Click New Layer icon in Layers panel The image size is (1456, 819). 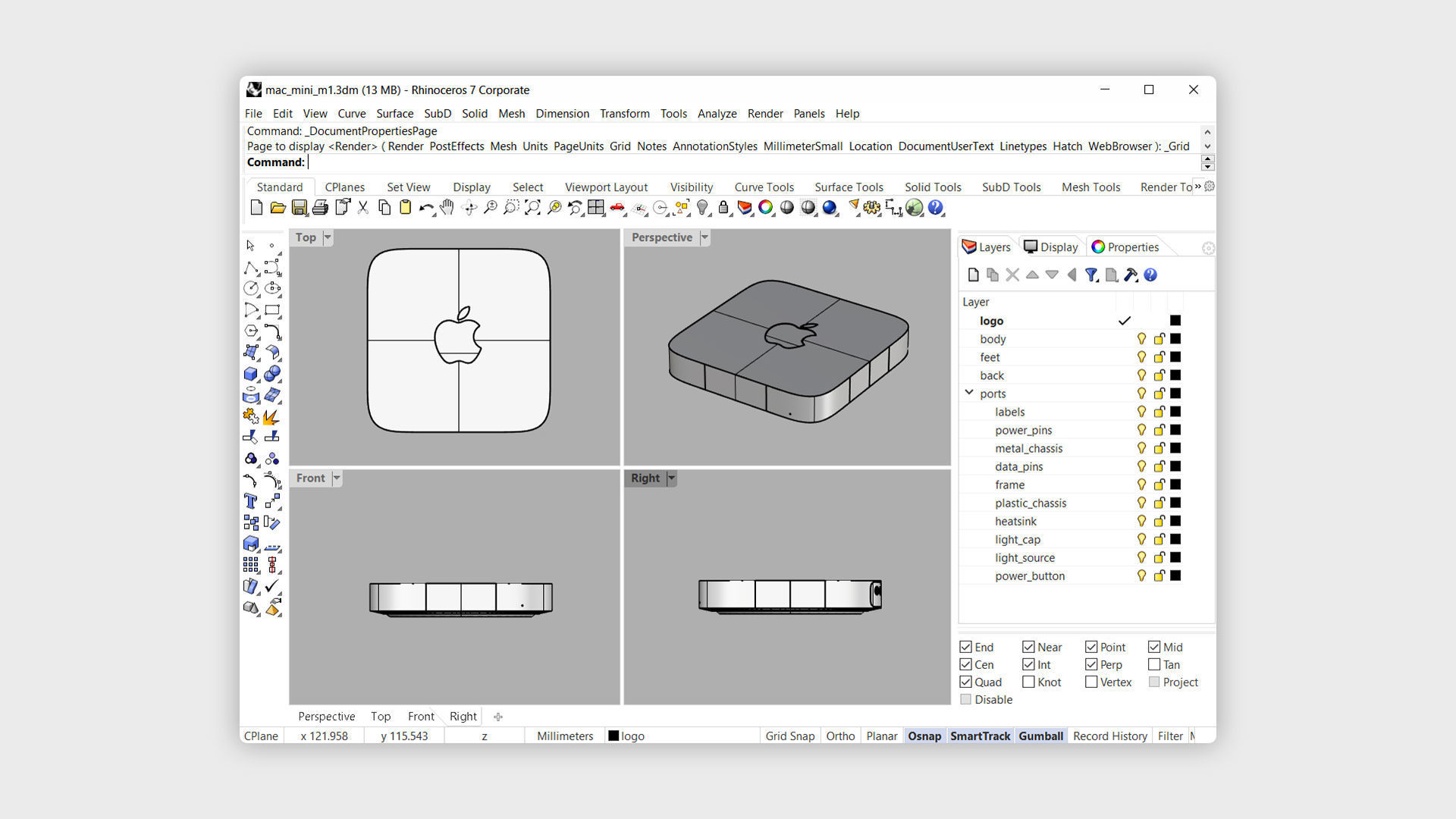pyautogui.click(x=974, y=275)
